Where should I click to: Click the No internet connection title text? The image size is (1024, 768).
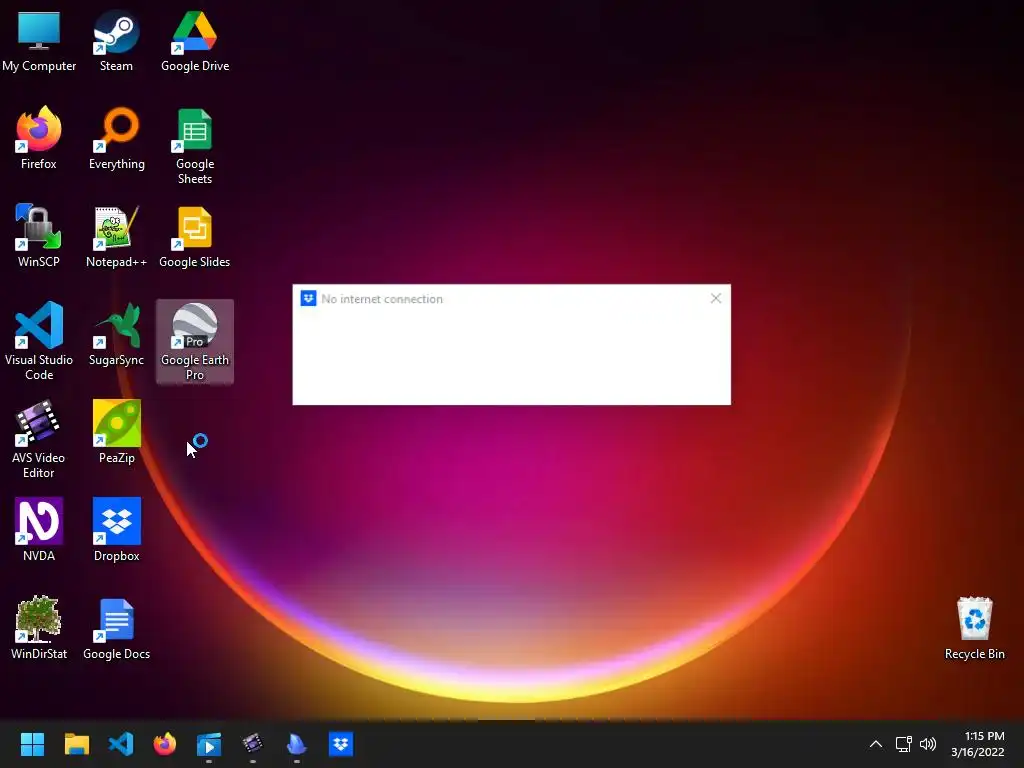click(x=382, y=299)
